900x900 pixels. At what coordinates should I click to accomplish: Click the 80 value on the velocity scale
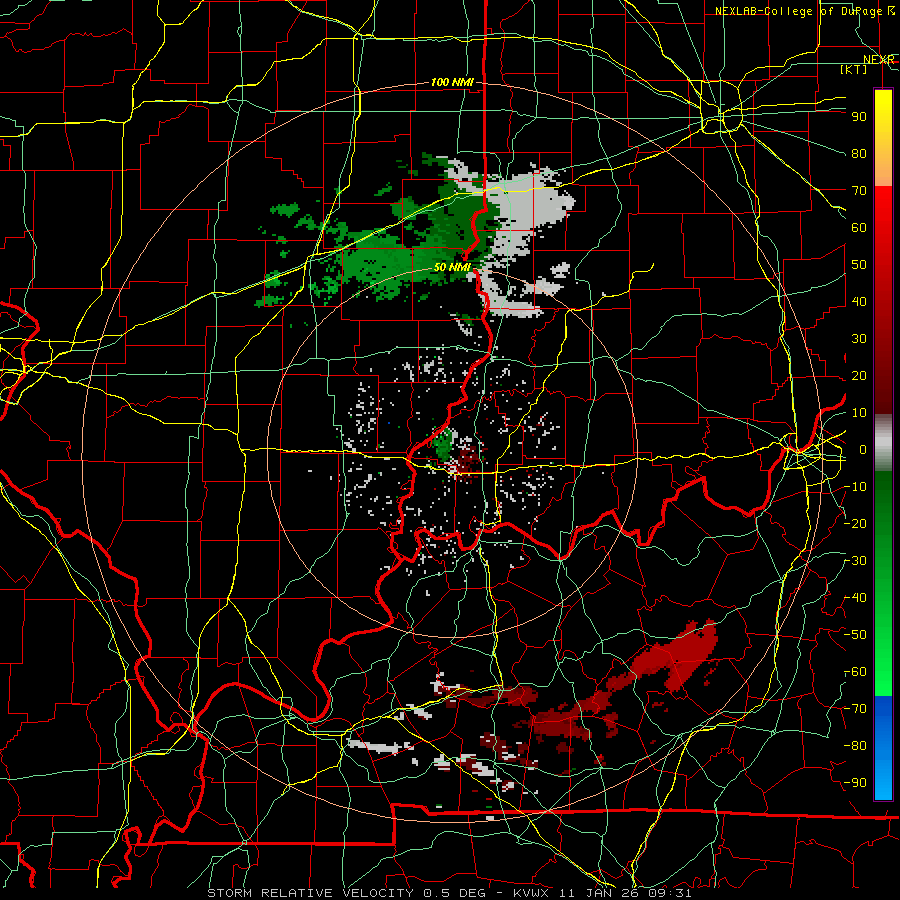[859, 154]
